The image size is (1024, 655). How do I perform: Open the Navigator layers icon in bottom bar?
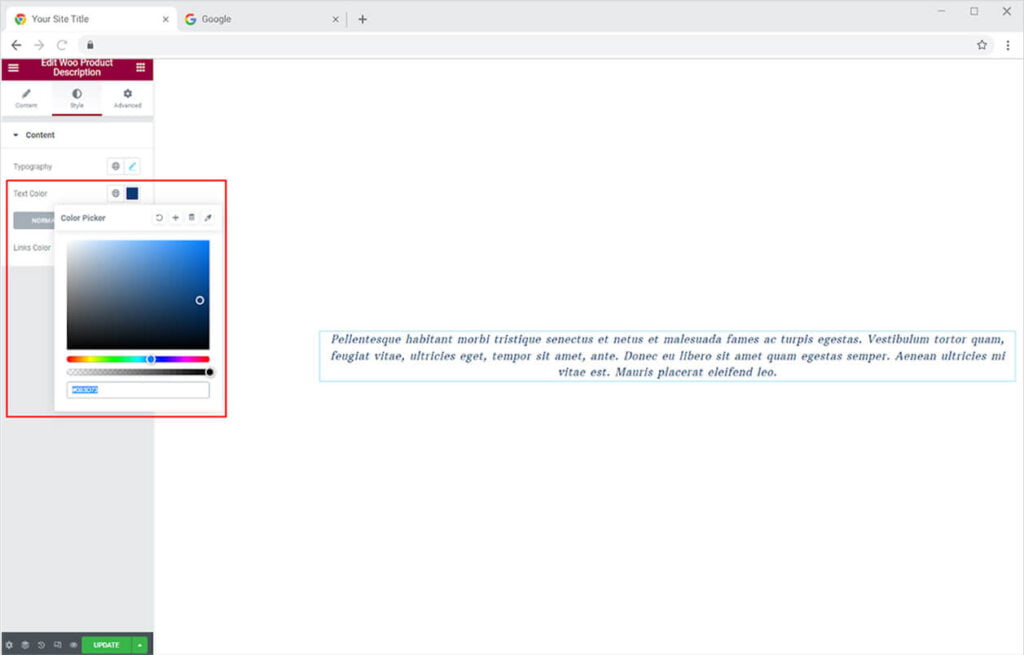pyautogui.click(x=25, y=645)
